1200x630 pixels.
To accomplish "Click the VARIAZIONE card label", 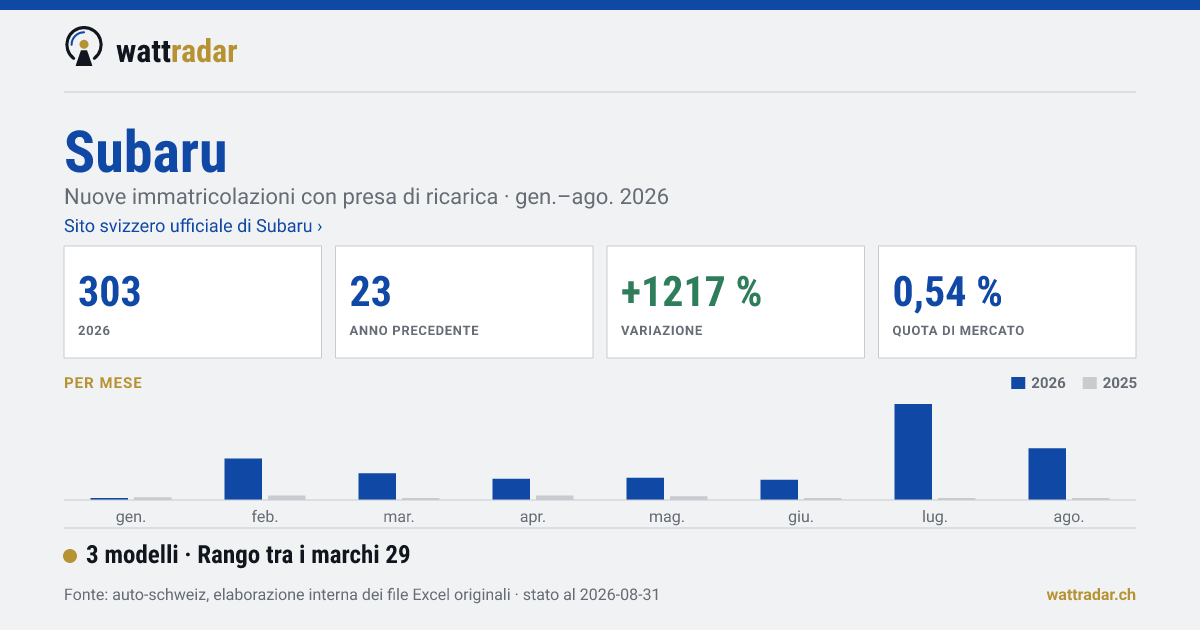I will coord(662,330).
